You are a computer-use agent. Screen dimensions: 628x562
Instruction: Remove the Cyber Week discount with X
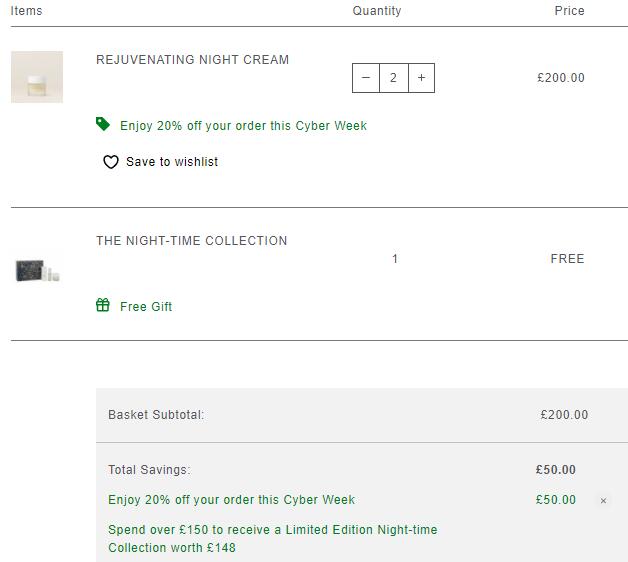pyautogui.click(x=603, y=501)
